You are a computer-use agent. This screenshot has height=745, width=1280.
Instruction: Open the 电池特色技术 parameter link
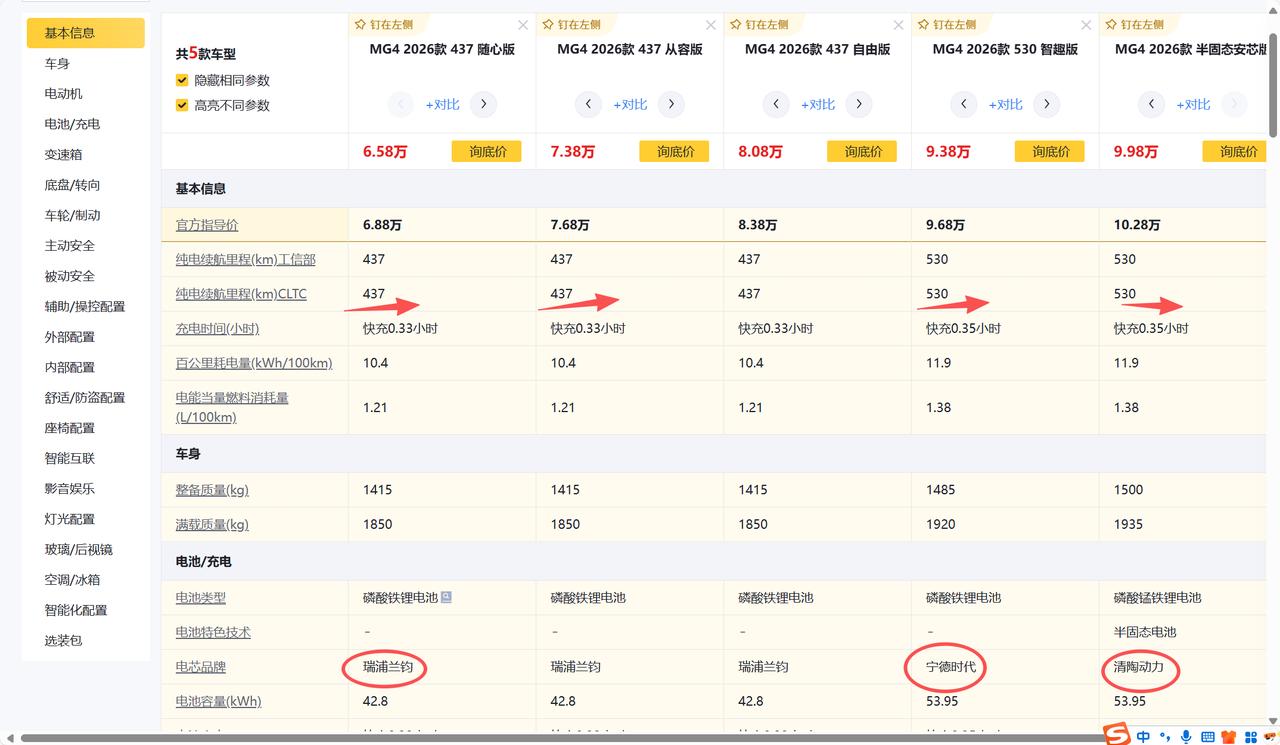pyautogui.click(x=213, y=632)
